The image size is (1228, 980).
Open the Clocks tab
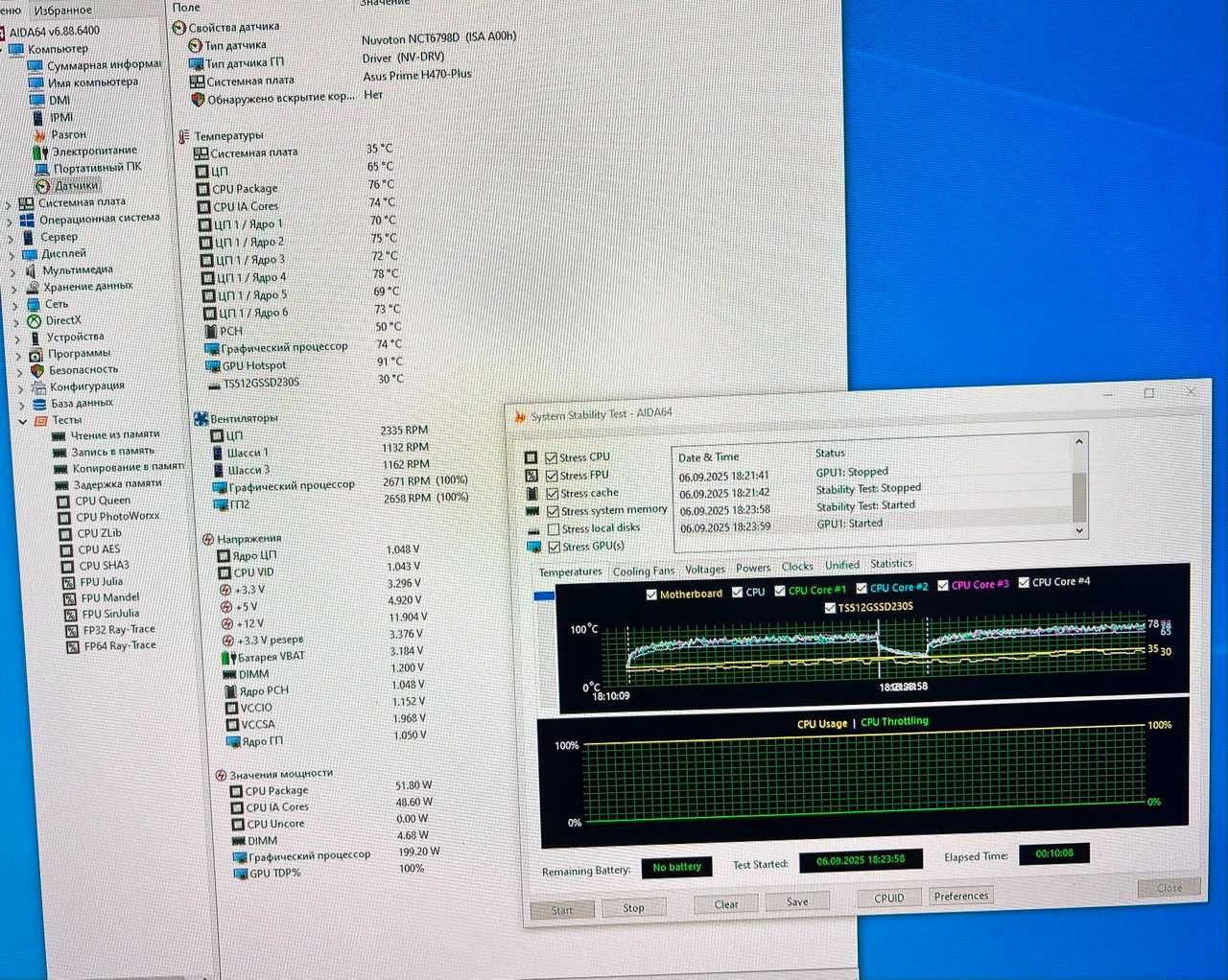click(797, 567)
